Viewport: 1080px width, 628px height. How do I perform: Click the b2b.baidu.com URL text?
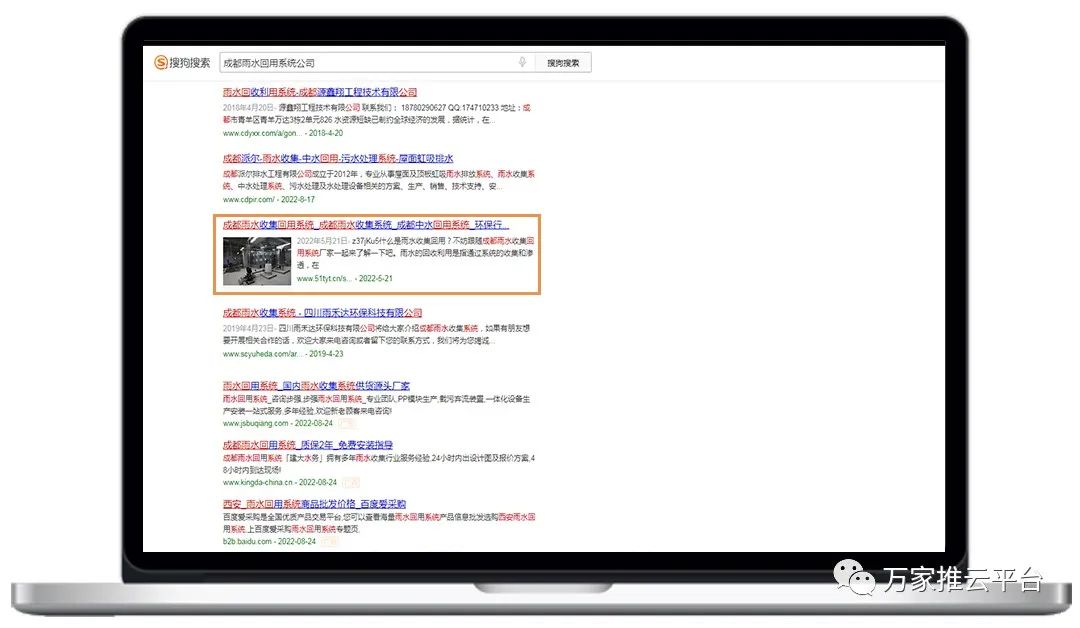click(246, 541)
